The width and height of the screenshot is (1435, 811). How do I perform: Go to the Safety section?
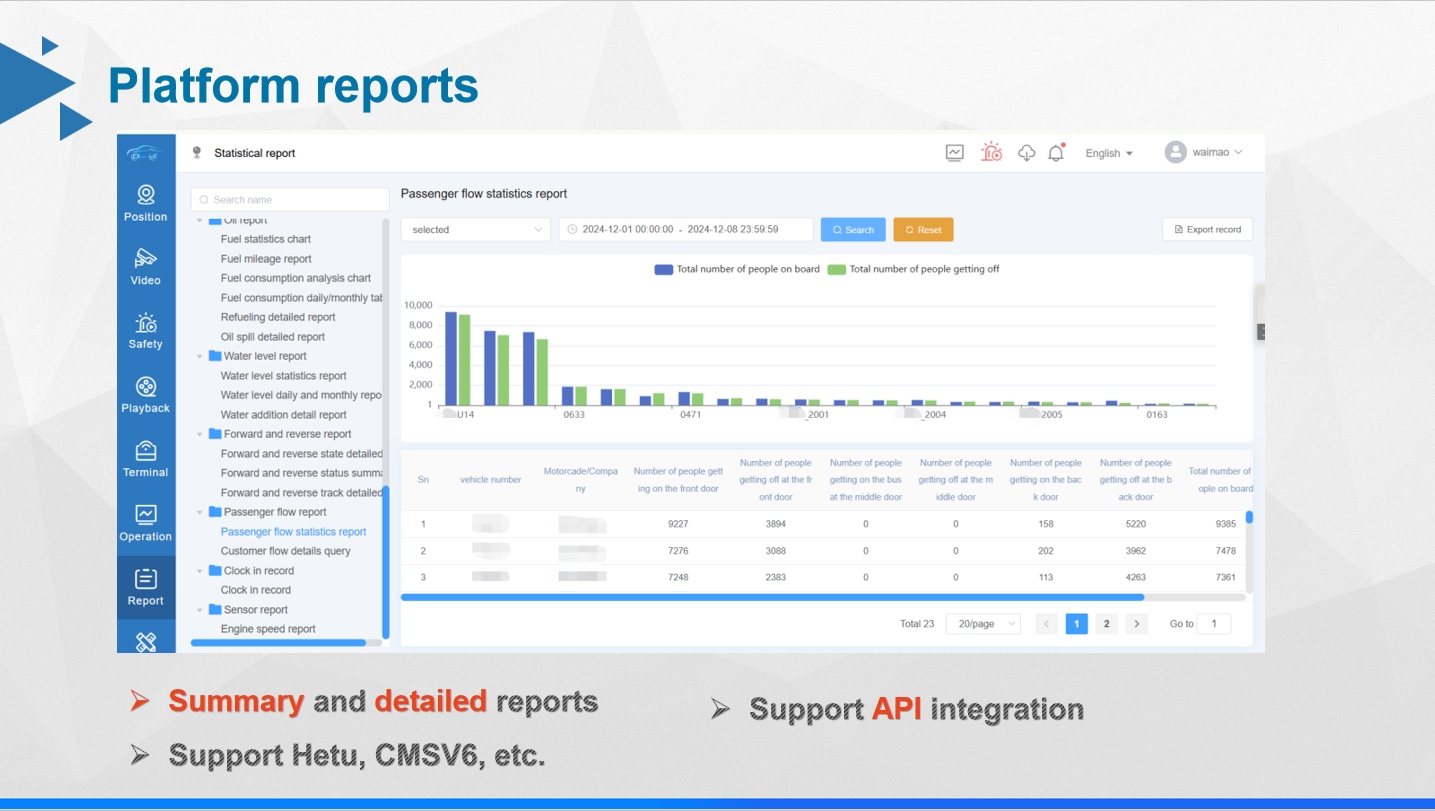point(146,330)
